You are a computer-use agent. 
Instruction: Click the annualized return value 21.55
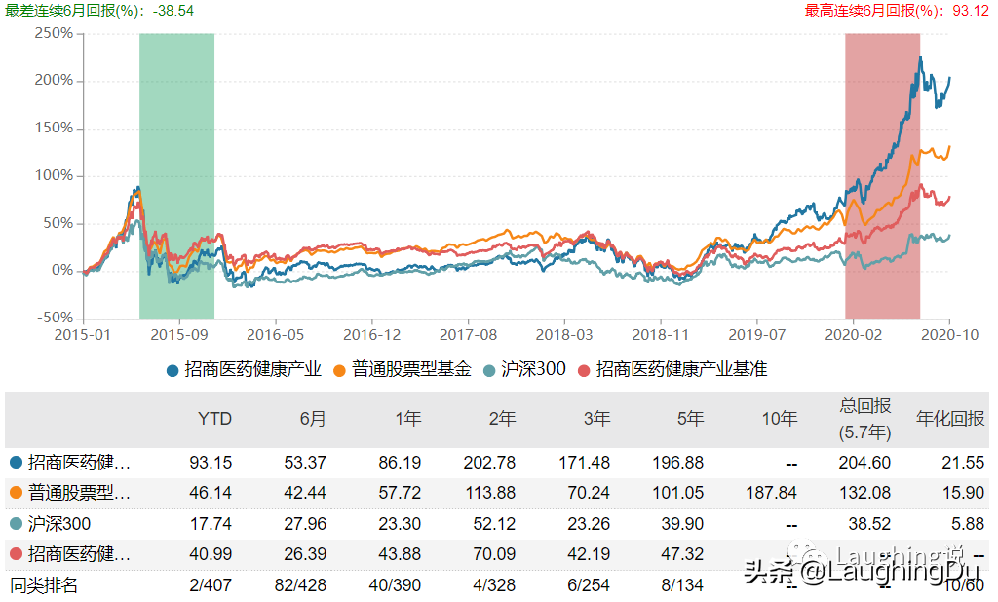tap(962, 463)
